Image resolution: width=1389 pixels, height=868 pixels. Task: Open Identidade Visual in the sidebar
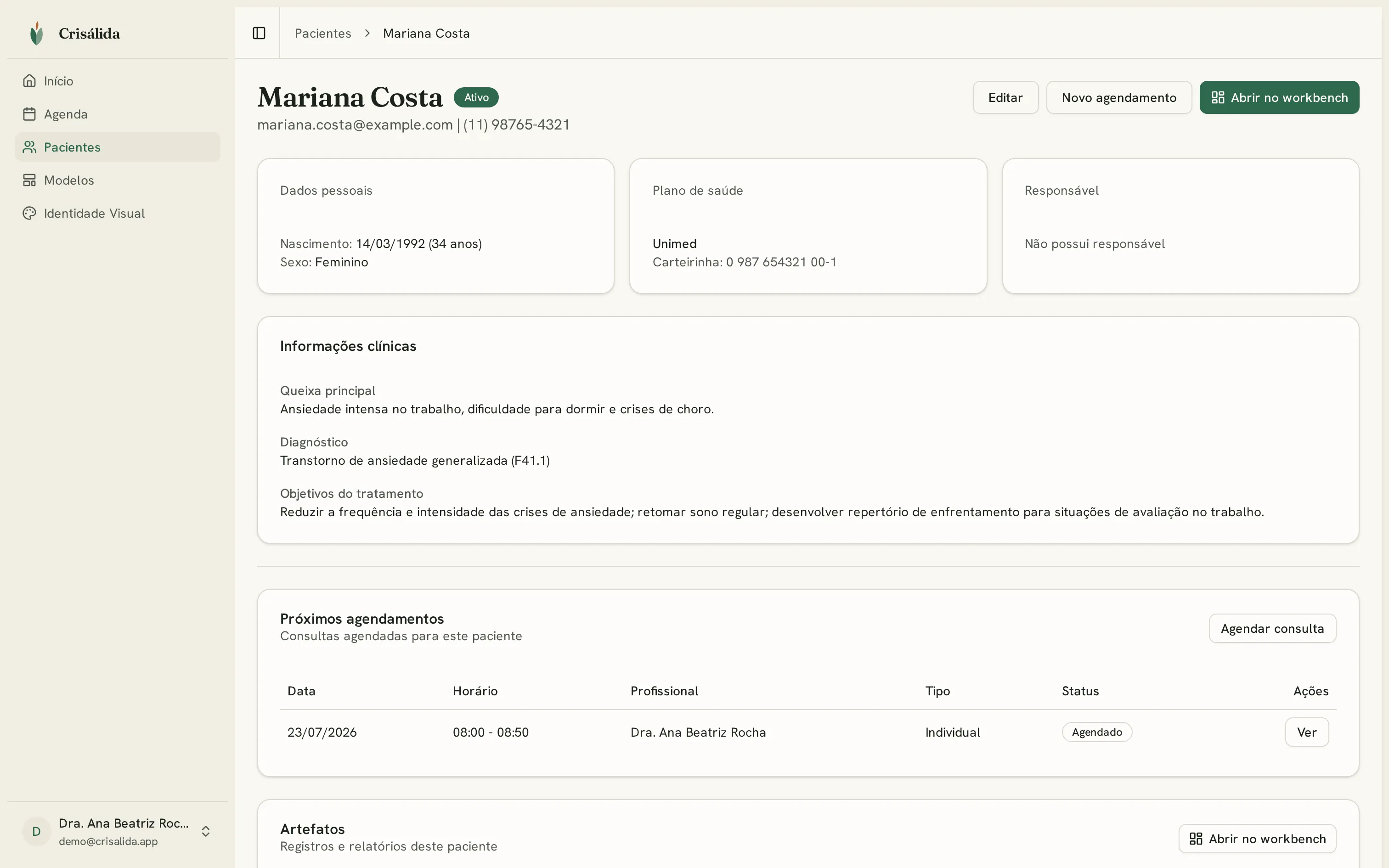(118, 213)
